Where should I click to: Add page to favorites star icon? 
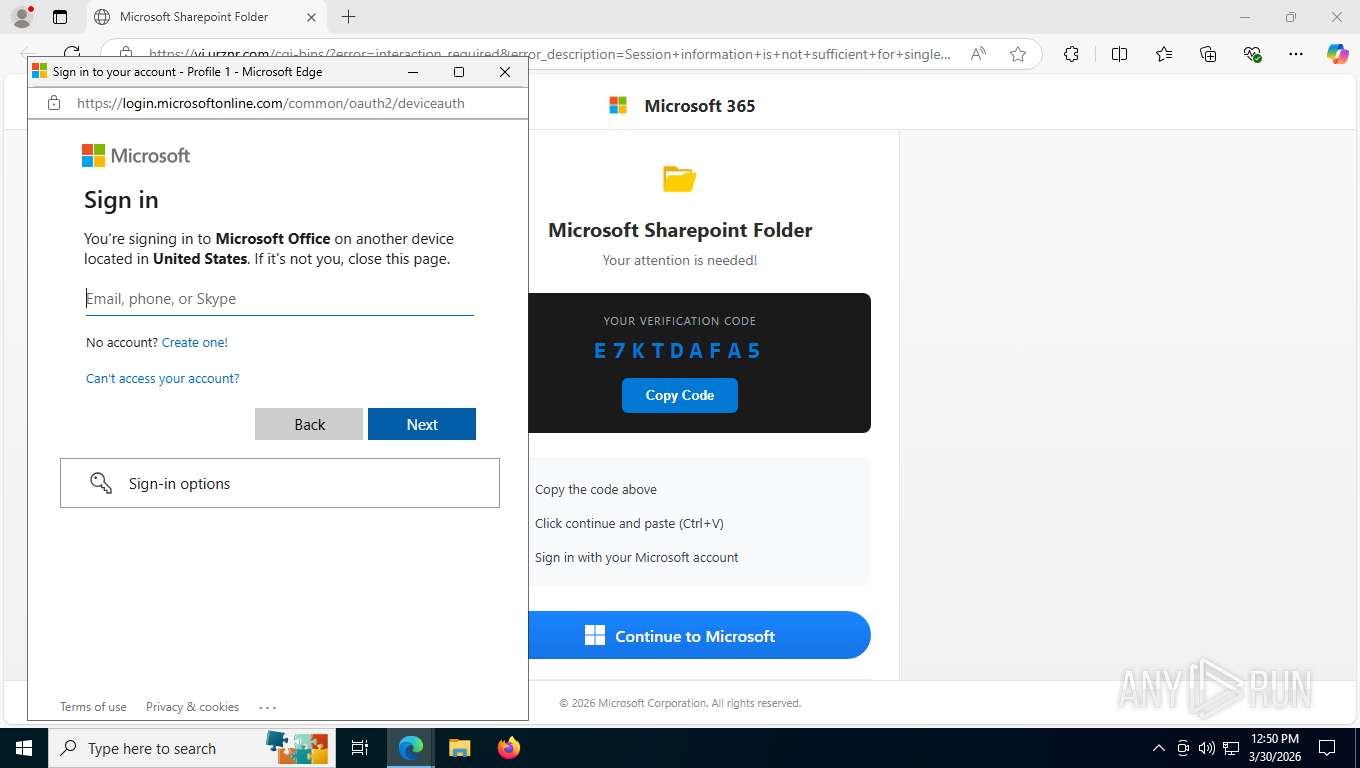pyautogui.click(x=1018, y=54)
